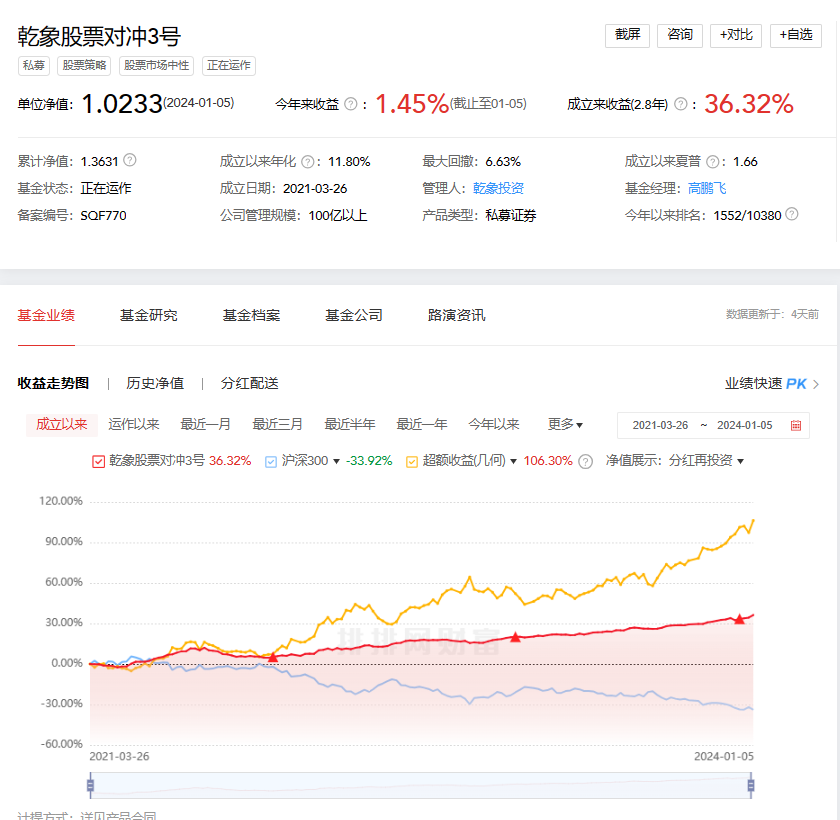Show help icon for 成立以来年化
The width and height of the screenshot is (840, 820).
click(x=308, y=162)
